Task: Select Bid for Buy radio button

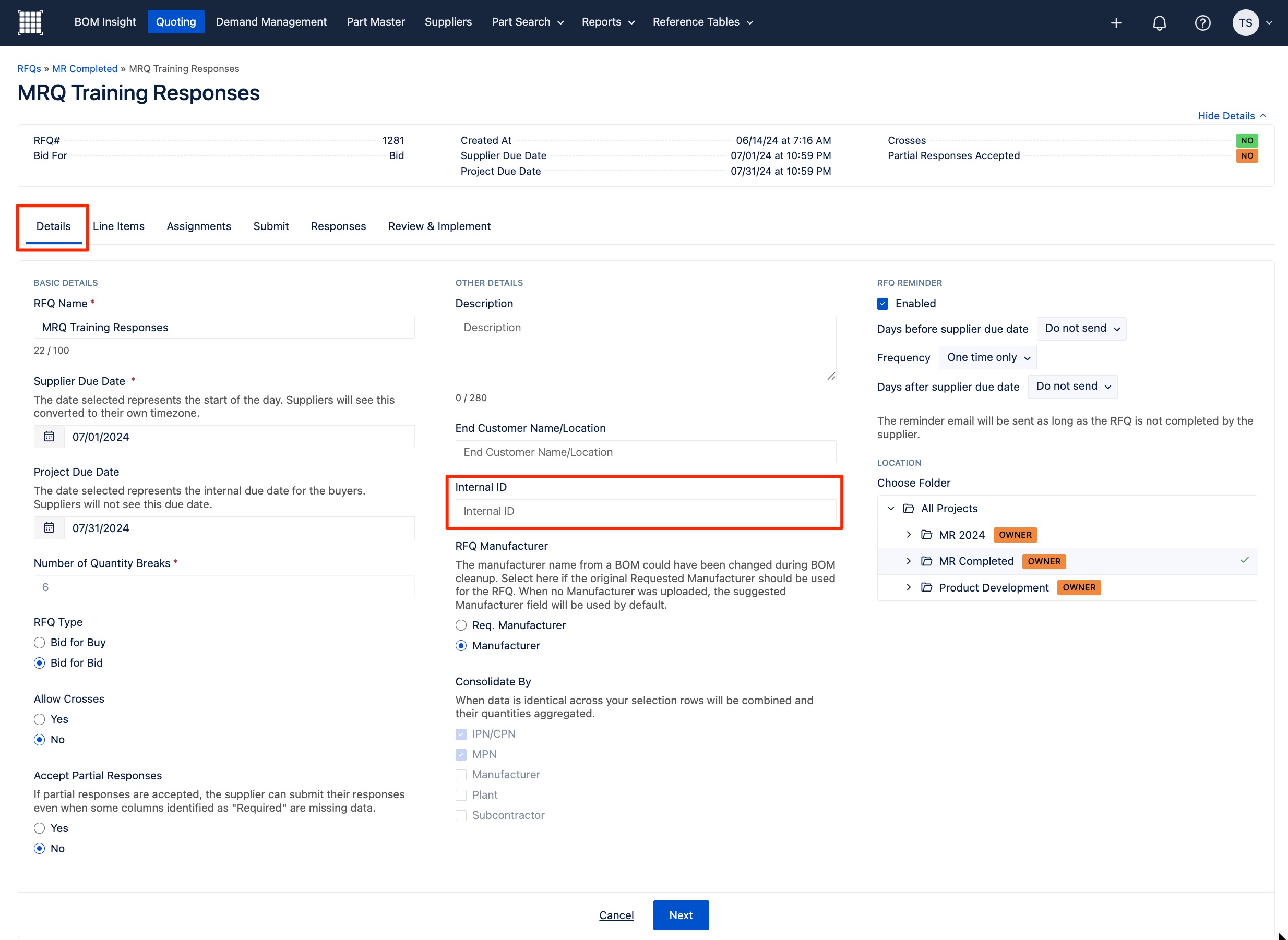Action: click(39, 643)
